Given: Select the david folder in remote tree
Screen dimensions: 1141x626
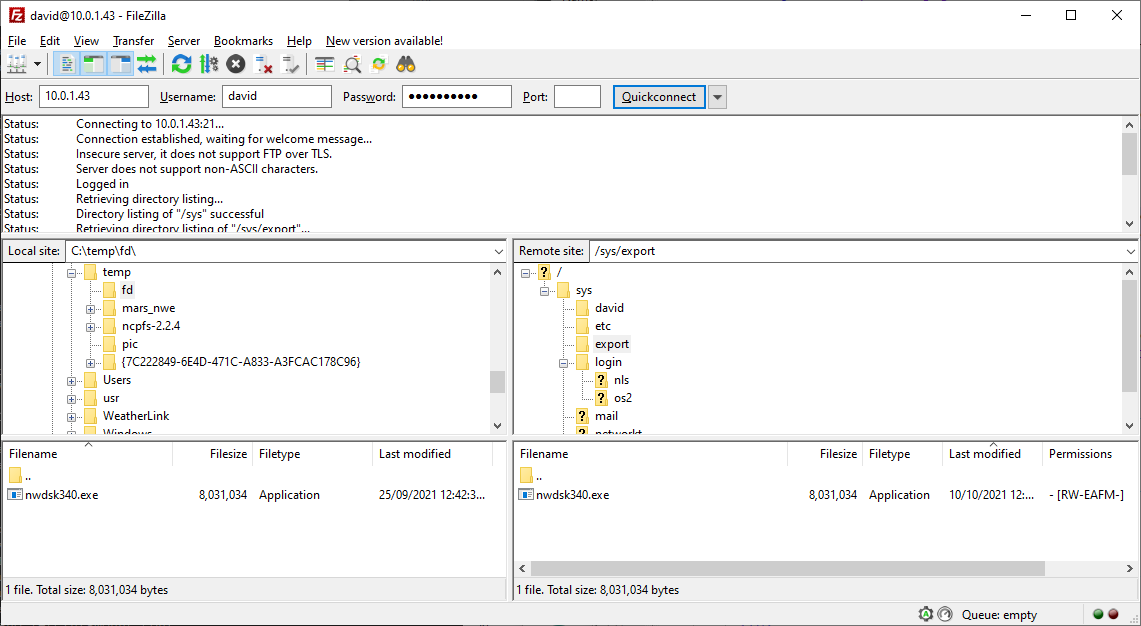Looking at the screenshot, I should coord(609,308).
